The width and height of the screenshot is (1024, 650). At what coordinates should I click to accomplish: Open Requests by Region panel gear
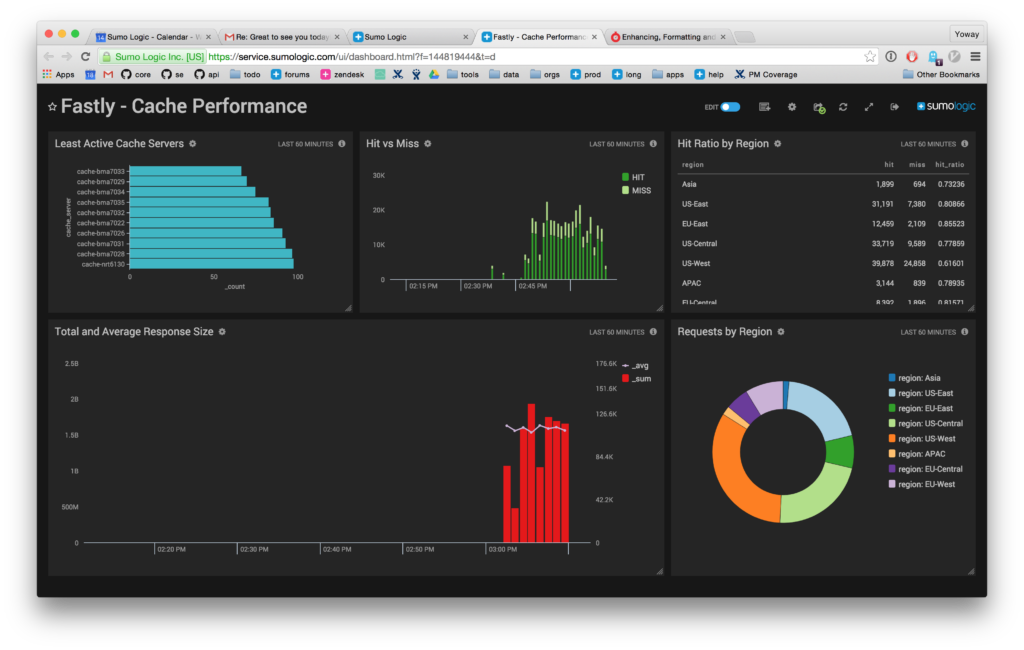pos(780,332)
